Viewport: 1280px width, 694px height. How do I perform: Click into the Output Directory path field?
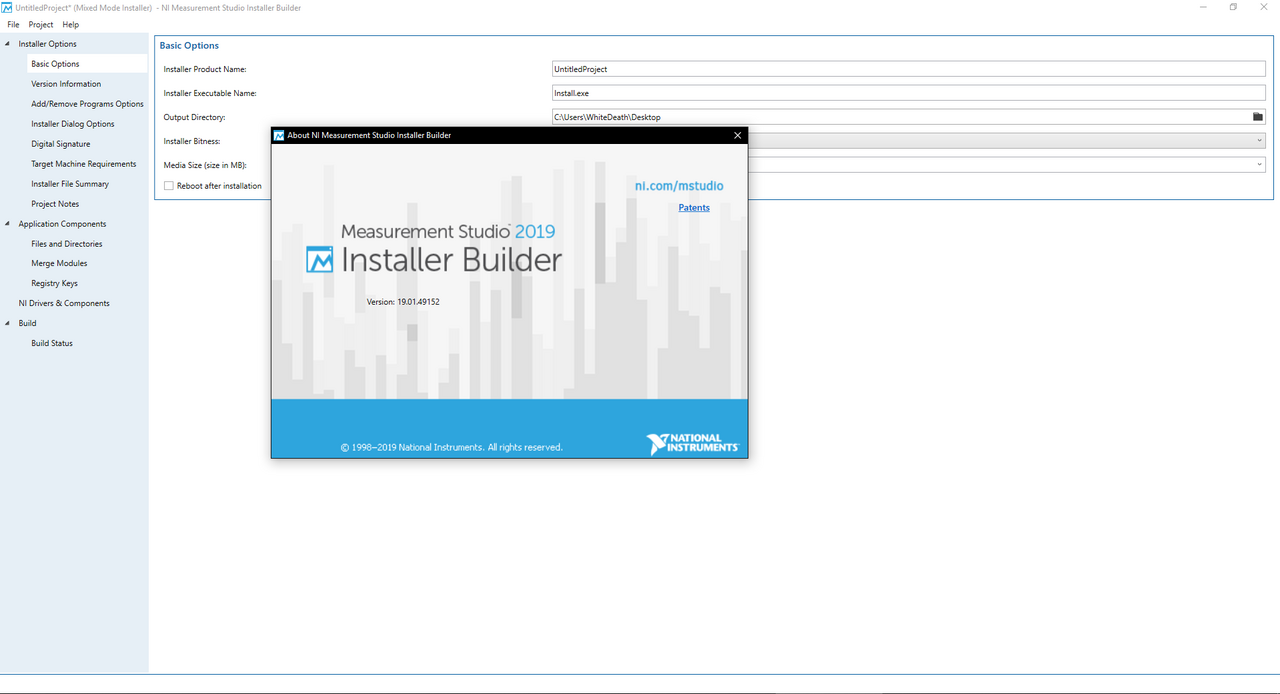click(900, 117)
